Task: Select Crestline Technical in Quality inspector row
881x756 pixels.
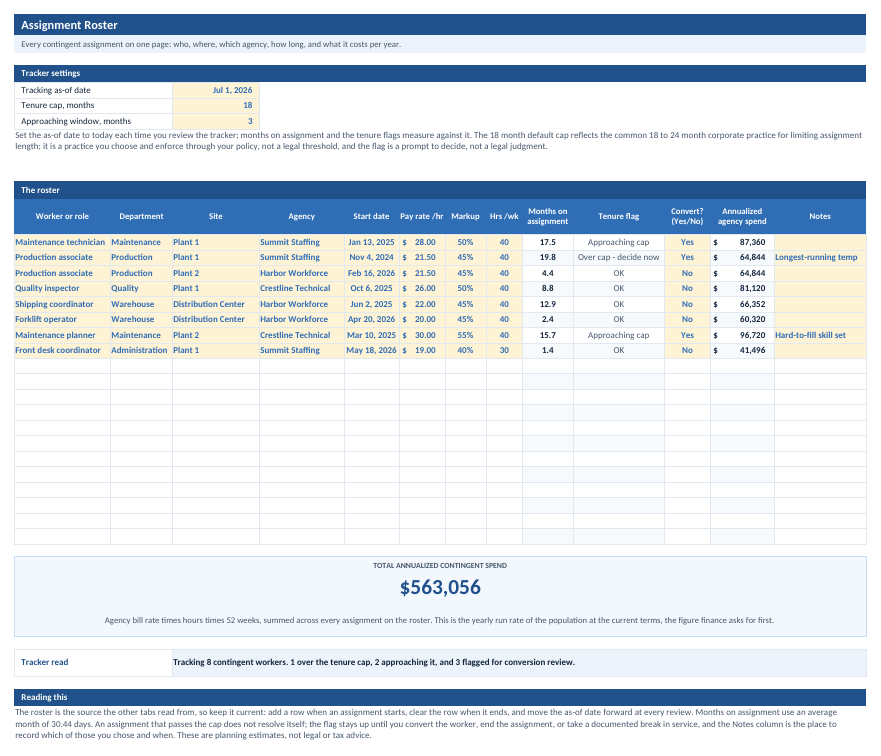Action: coord(302,288)
